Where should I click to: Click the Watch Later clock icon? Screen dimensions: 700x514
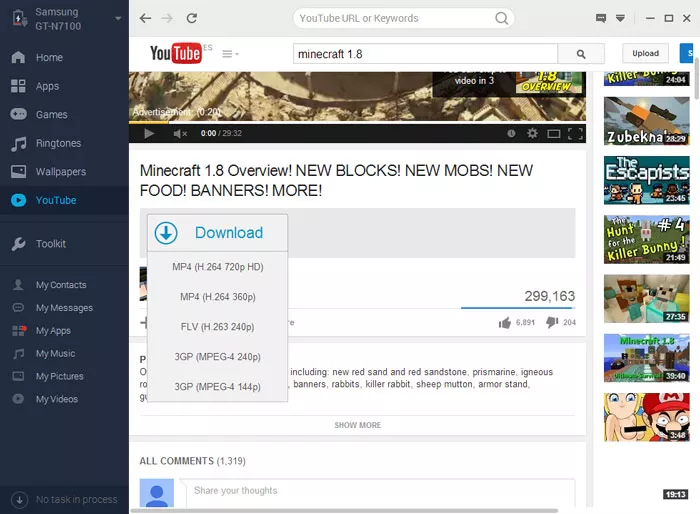511,134
